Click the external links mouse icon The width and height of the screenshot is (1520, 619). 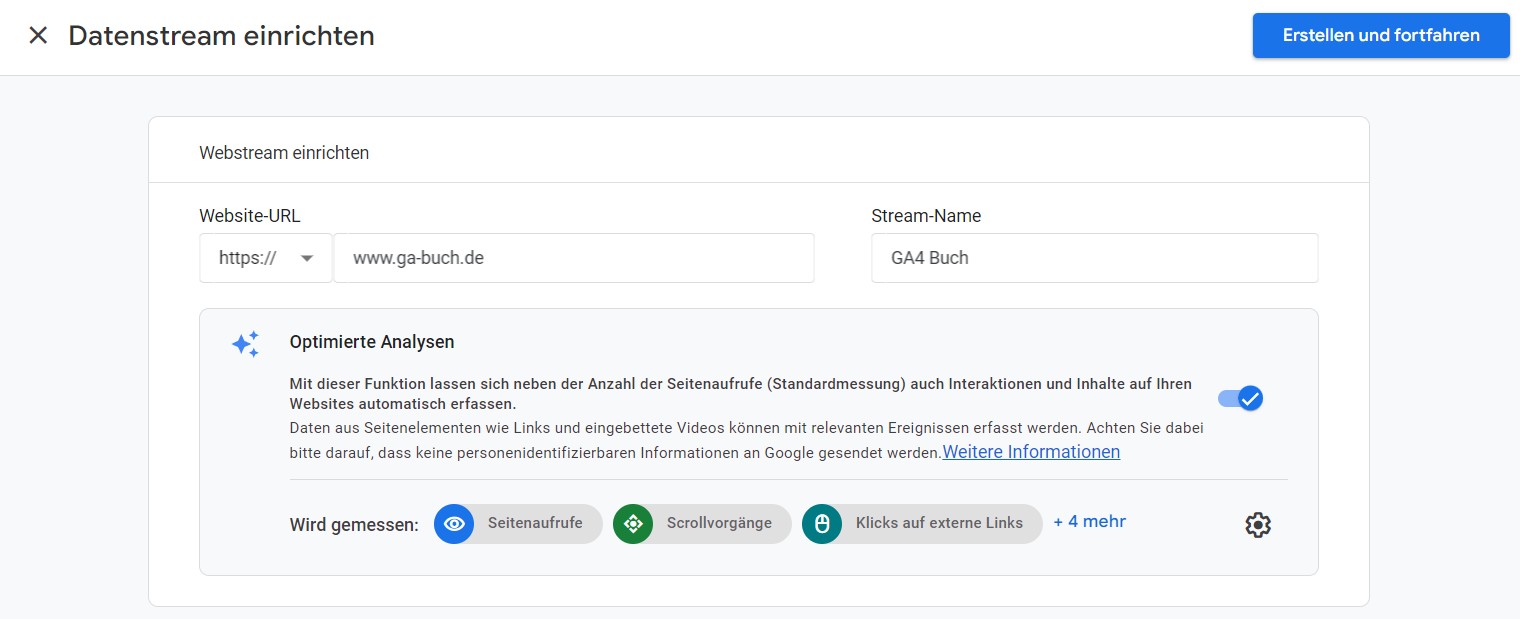822,523
